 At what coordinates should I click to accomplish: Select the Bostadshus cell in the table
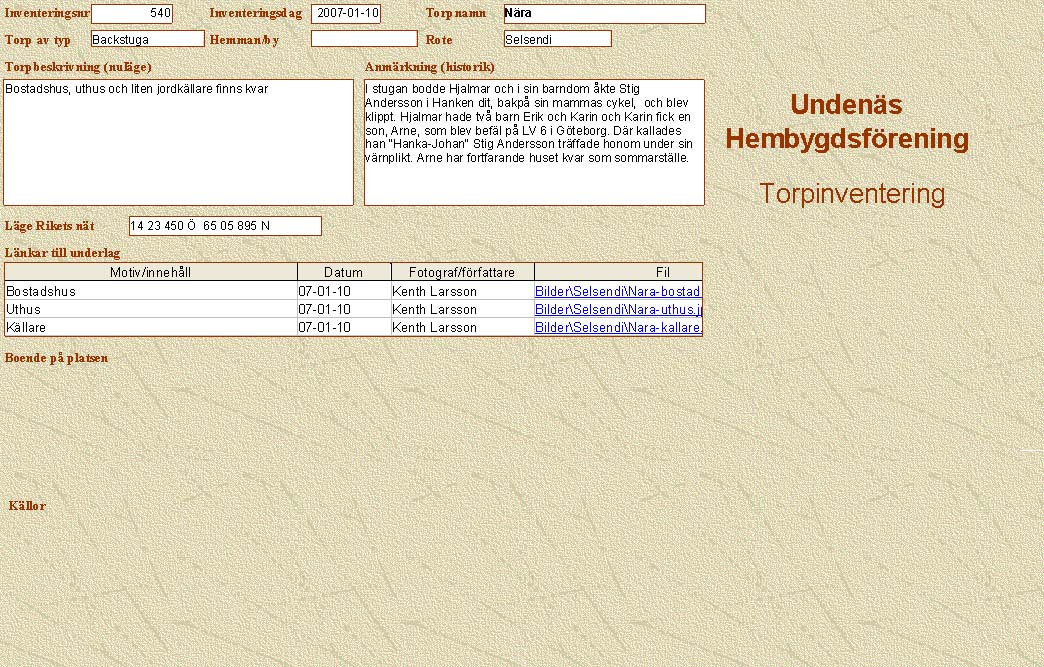[x=151, y=292]
